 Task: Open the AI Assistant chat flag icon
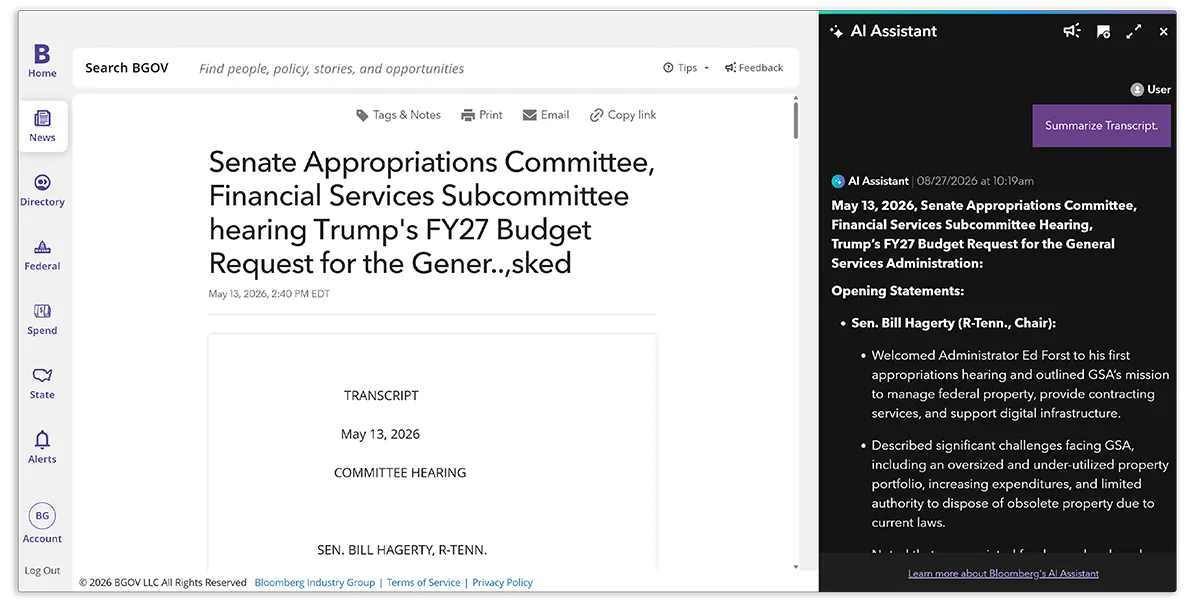coord(1103,31)
